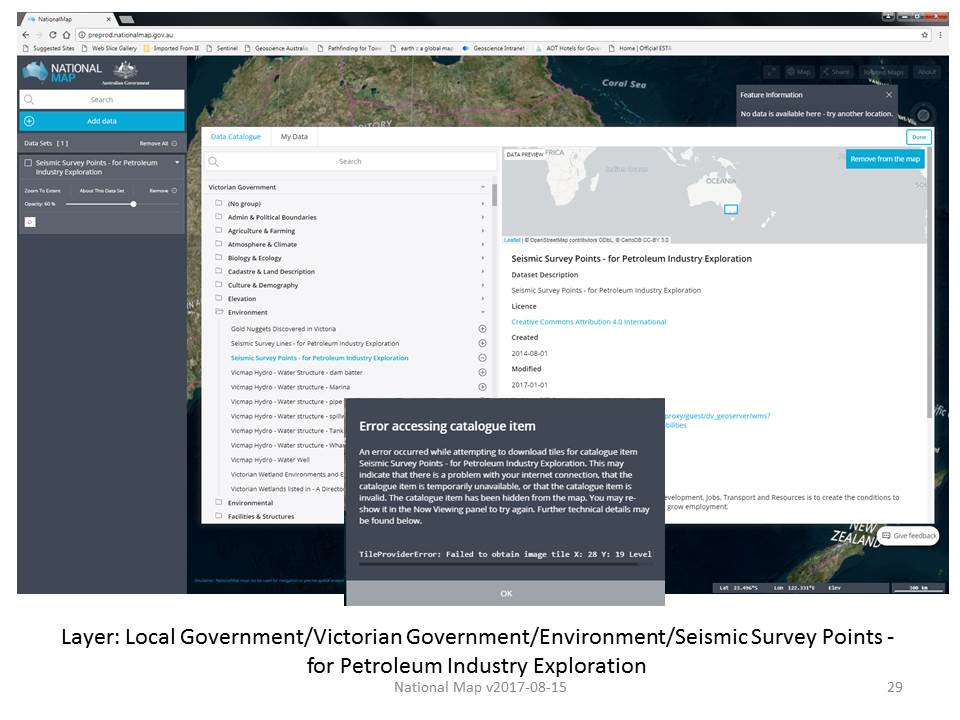This screenshot has height=720, width=960.
Task: Click the Add data button
Action: coord(102,121)
